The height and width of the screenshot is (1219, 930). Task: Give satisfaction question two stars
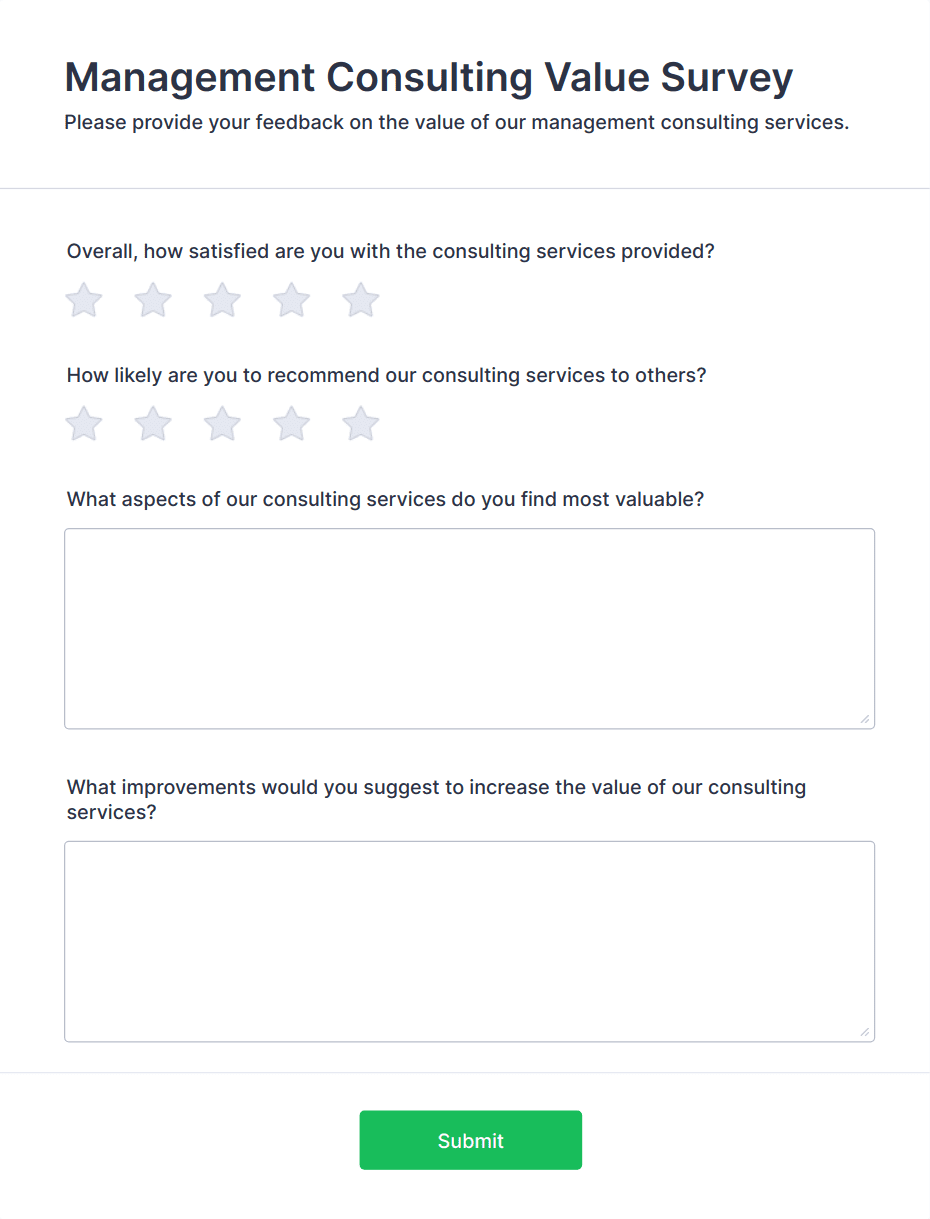pos(153,300)
